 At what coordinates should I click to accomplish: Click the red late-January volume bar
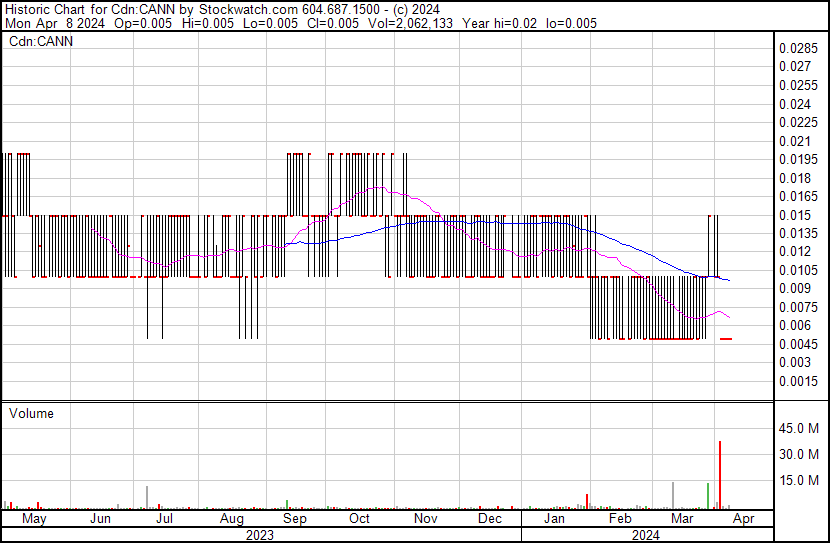[587, 502]
